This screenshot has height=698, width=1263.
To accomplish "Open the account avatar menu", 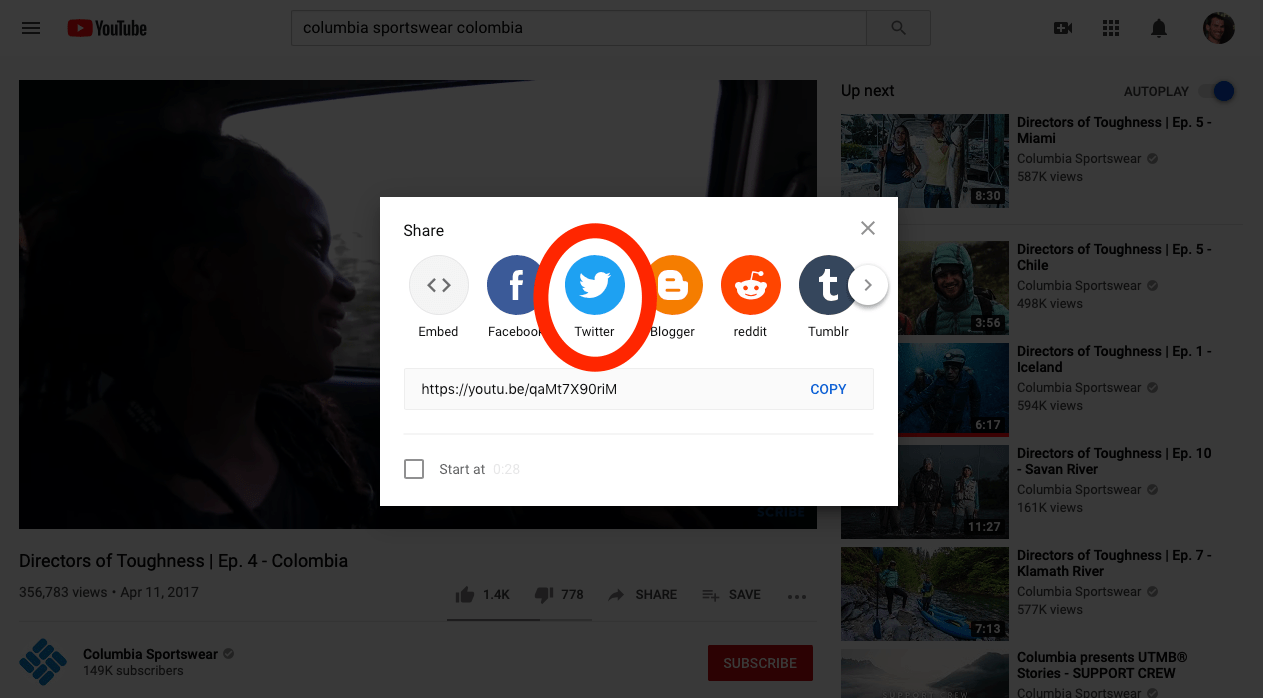I will [1218, 28].
